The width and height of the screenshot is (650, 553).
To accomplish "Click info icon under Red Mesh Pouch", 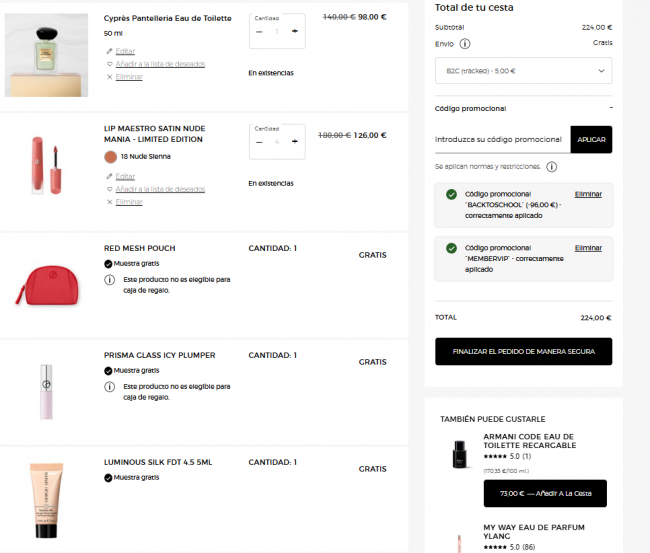I will point(109,280).
